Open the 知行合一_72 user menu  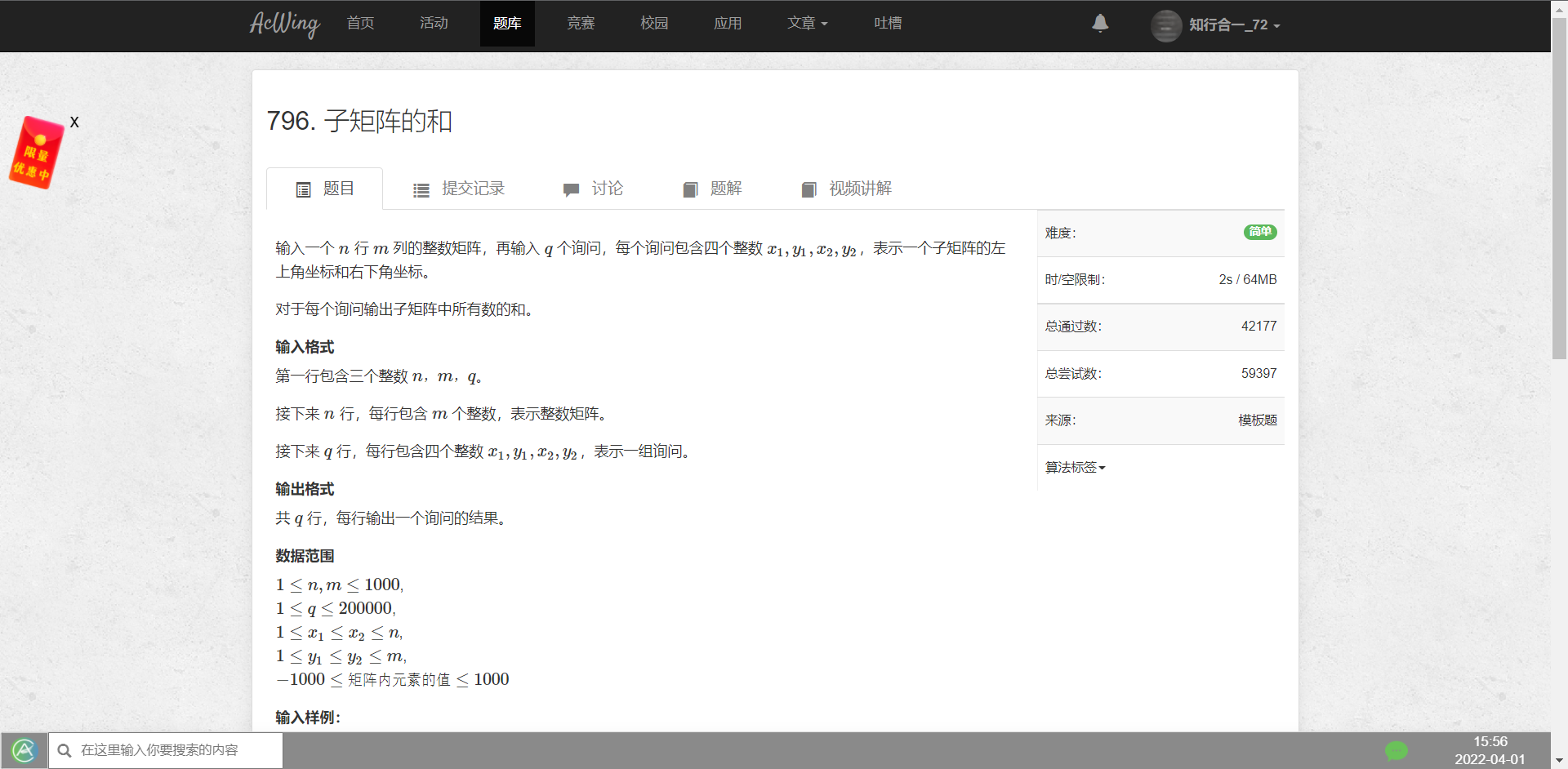tap(1234, 25)
